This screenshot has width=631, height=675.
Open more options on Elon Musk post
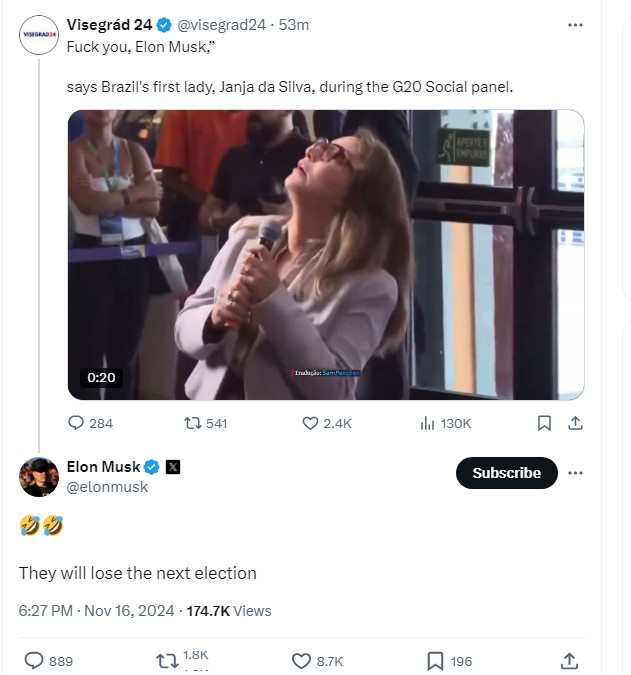point(574,472)
